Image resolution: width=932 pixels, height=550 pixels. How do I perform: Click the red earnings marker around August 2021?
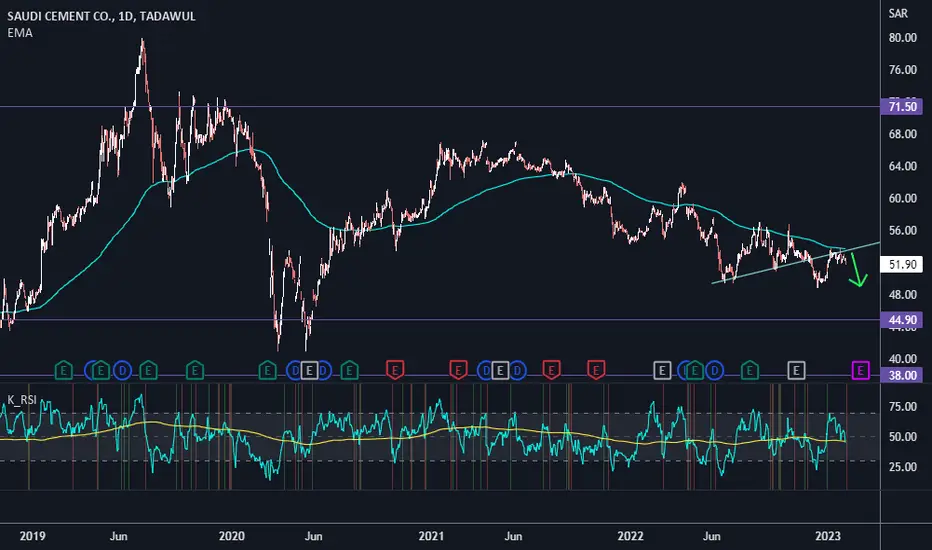552,370
